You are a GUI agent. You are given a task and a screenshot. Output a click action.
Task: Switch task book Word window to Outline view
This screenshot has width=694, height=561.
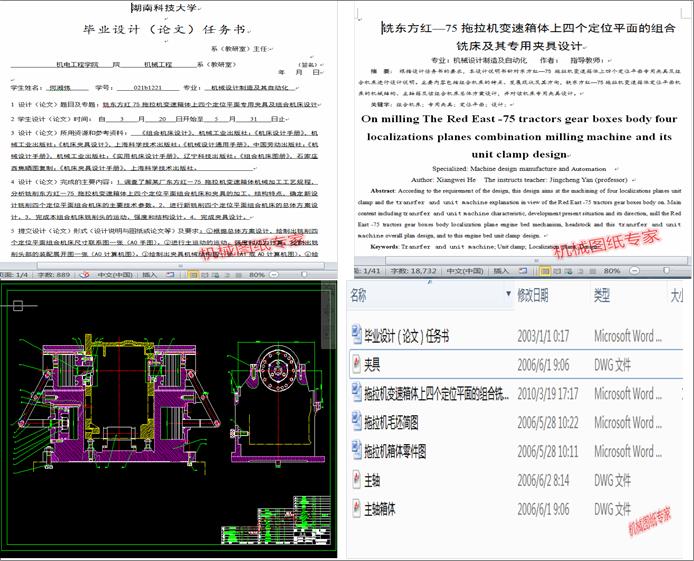click(x=227, y=275)
